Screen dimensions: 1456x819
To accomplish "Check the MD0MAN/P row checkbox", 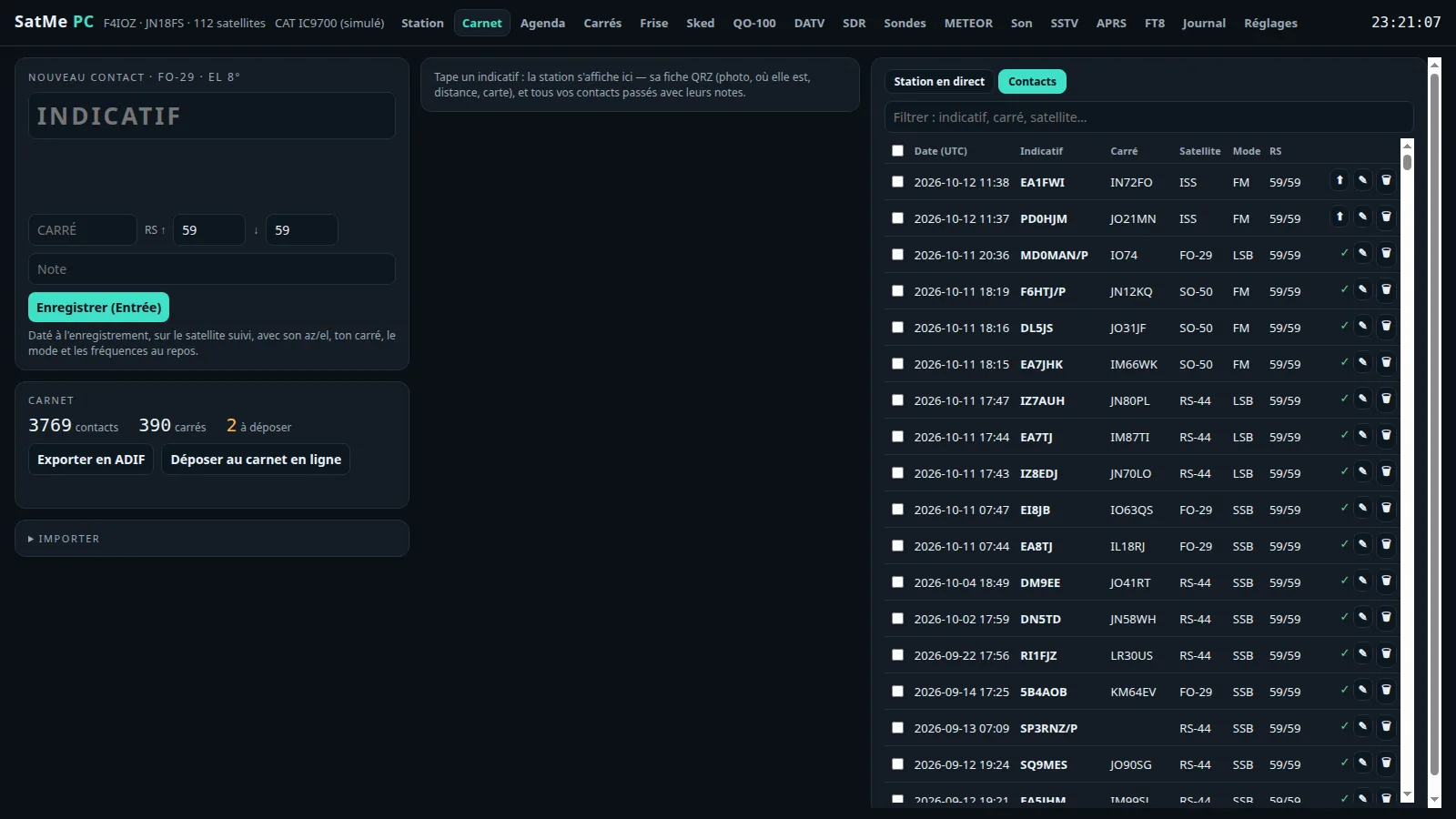I will pyautogui.click(x=898, y=255).
